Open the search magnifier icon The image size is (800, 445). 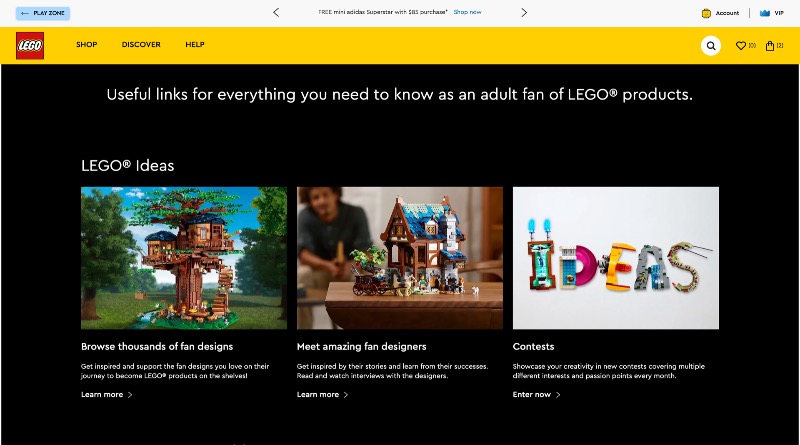pyautogui.click(x=710, y=45)
